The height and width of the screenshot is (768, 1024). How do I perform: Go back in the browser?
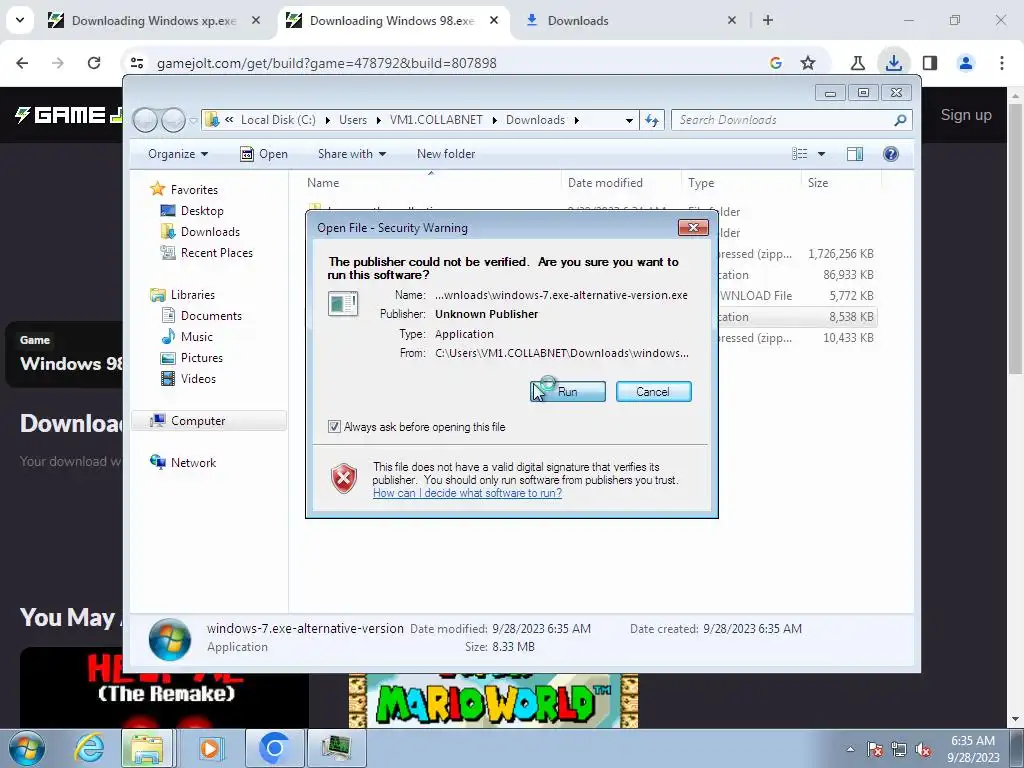tap(22, 63)
